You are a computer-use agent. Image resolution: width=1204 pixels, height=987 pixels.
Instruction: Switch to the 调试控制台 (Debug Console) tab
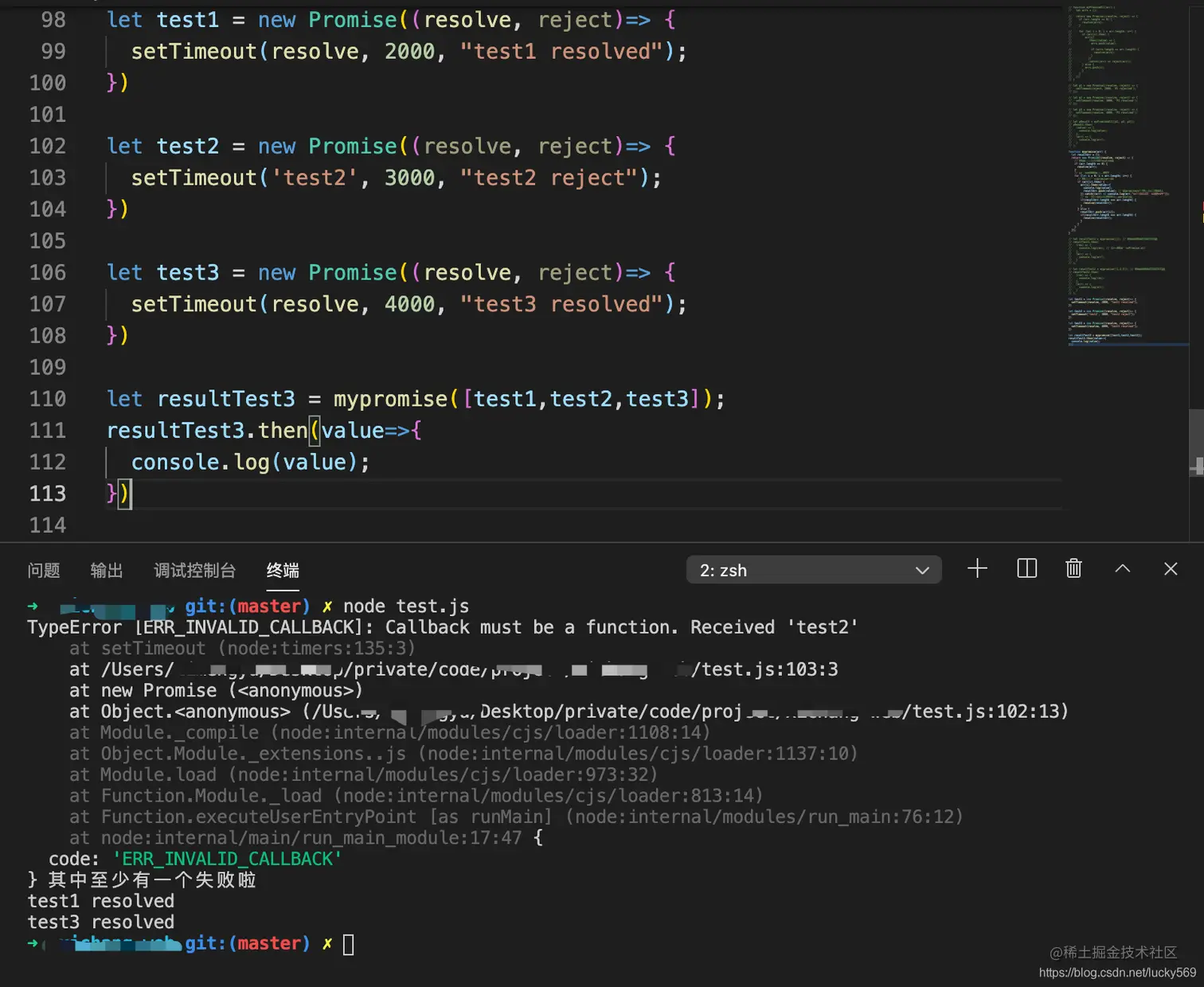point(195,570)
